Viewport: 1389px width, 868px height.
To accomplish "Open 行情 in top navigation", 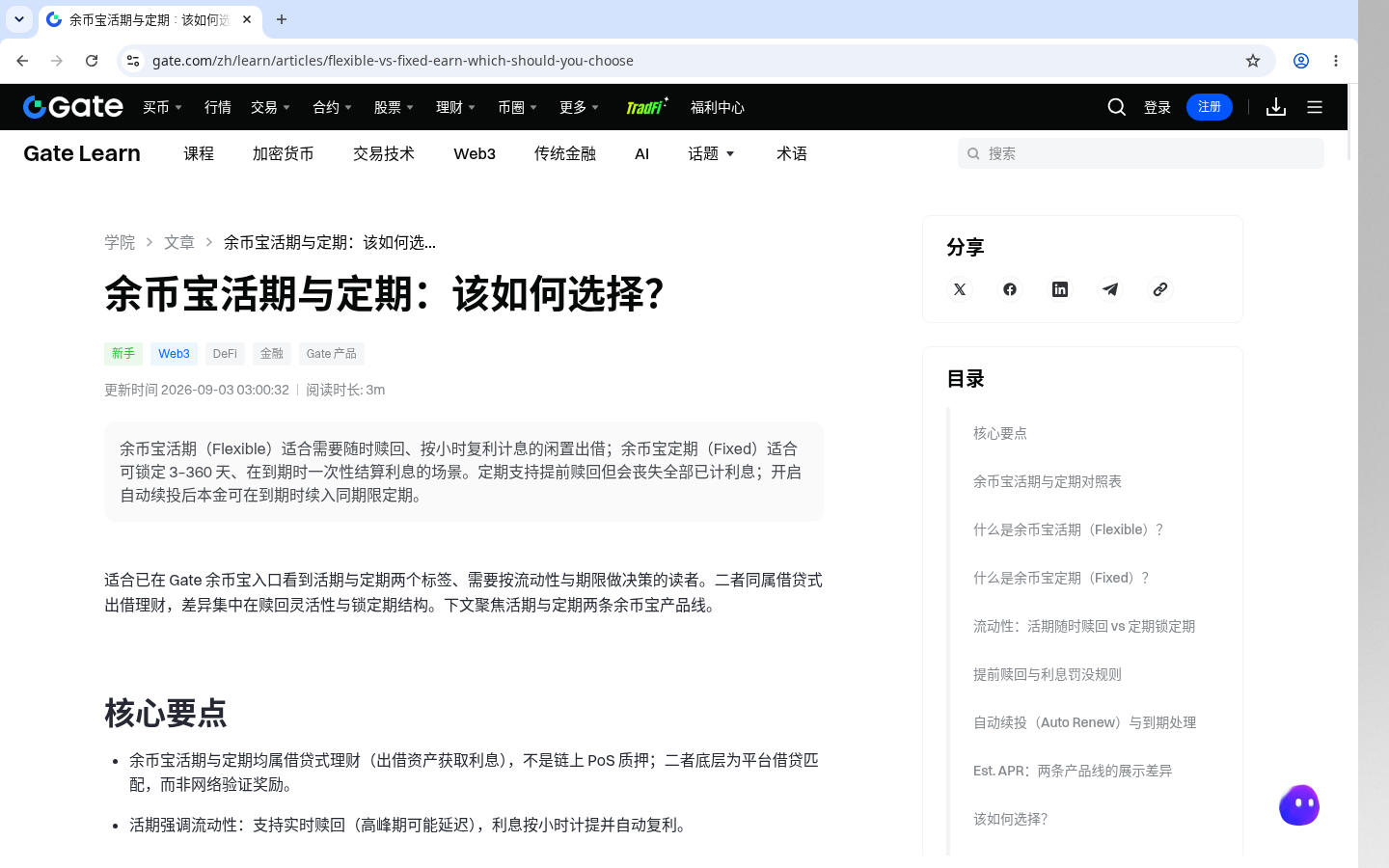I will pos(218,107).
